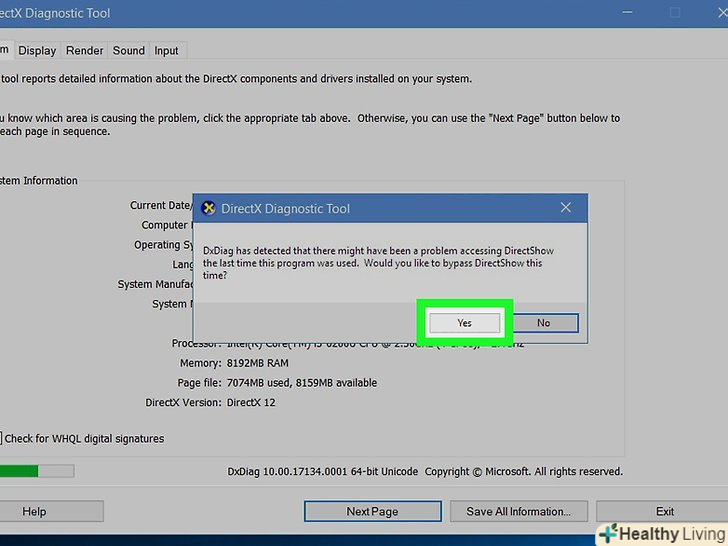Viewport: 728px width, 546px height.
Task: Click No in the DirectShow prompt
Action: point(543,323)
